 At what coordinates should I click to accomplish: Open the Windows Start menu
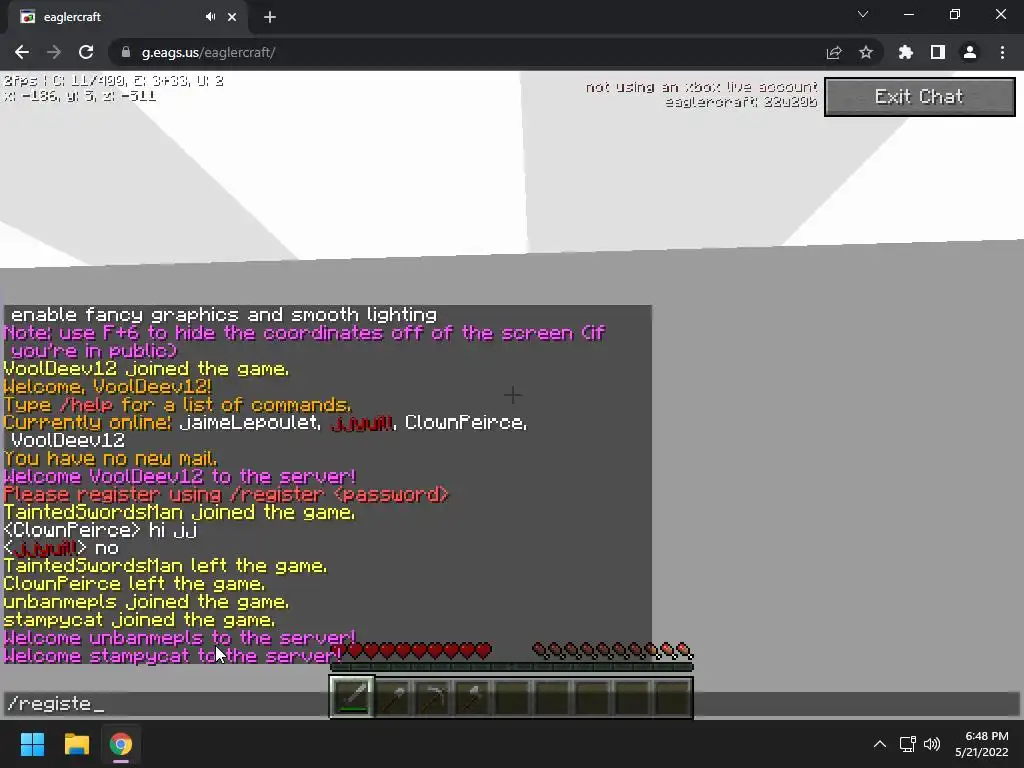click(32, 744)
